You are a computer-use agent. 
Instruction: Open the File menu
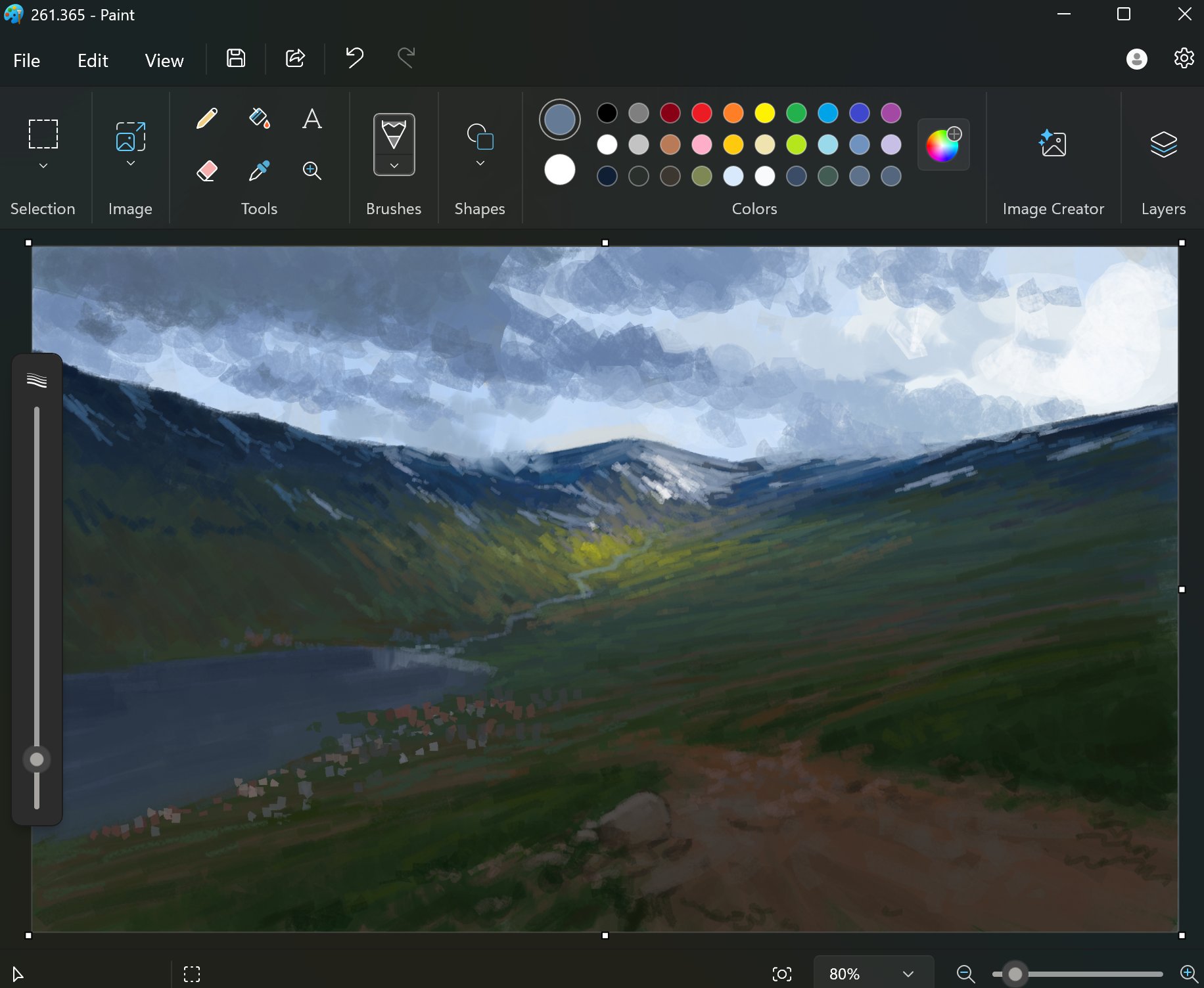[x=26, y=60]
